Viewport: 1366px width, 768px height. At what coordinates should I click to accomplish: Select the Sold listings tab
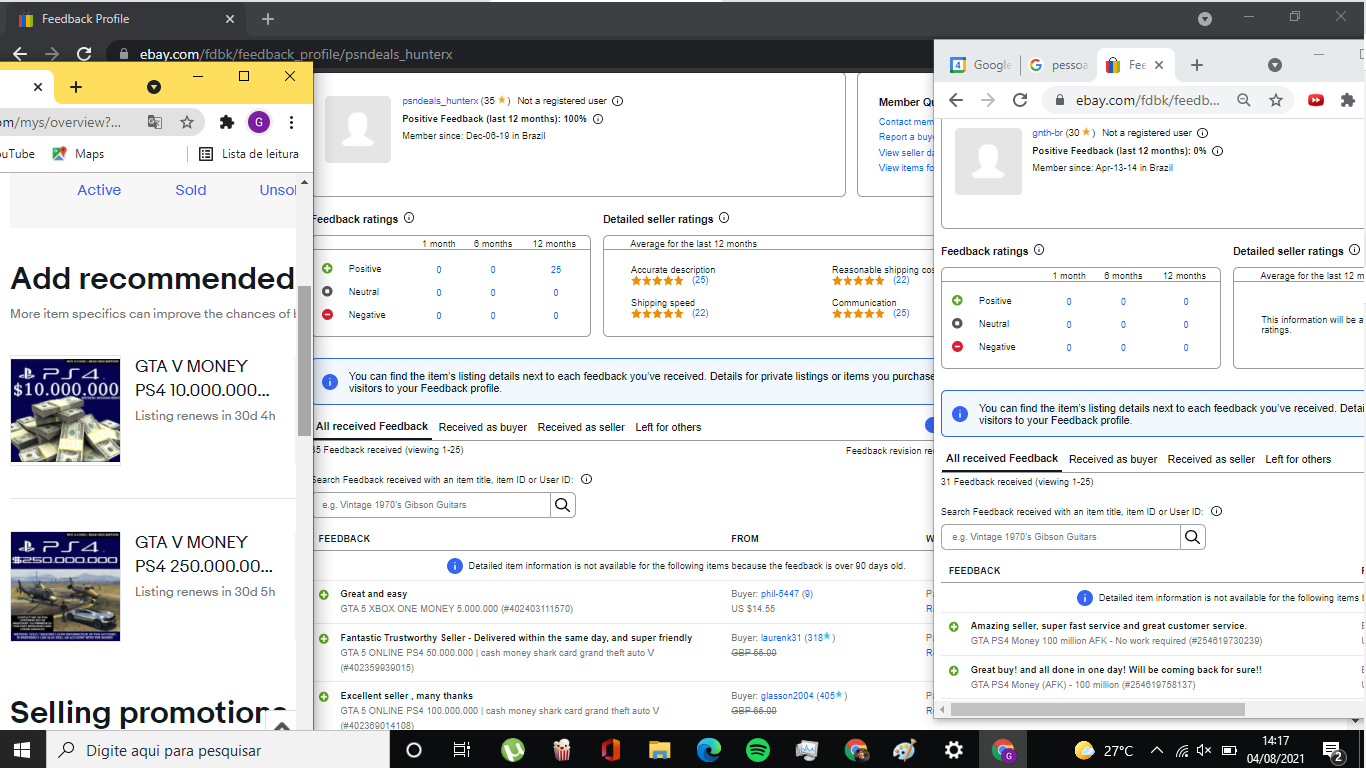(191, 190)
